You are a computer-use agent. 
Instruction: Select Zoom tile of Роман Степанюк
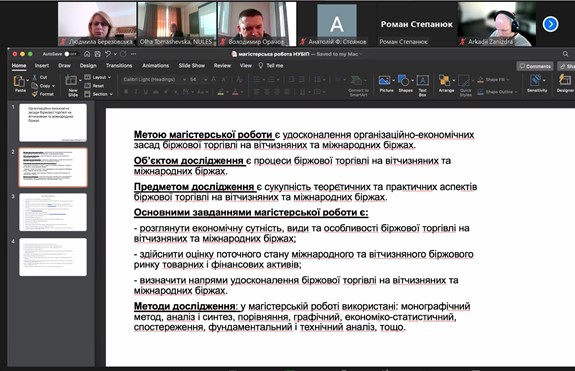pyautogui.click(x=417, y=24)
